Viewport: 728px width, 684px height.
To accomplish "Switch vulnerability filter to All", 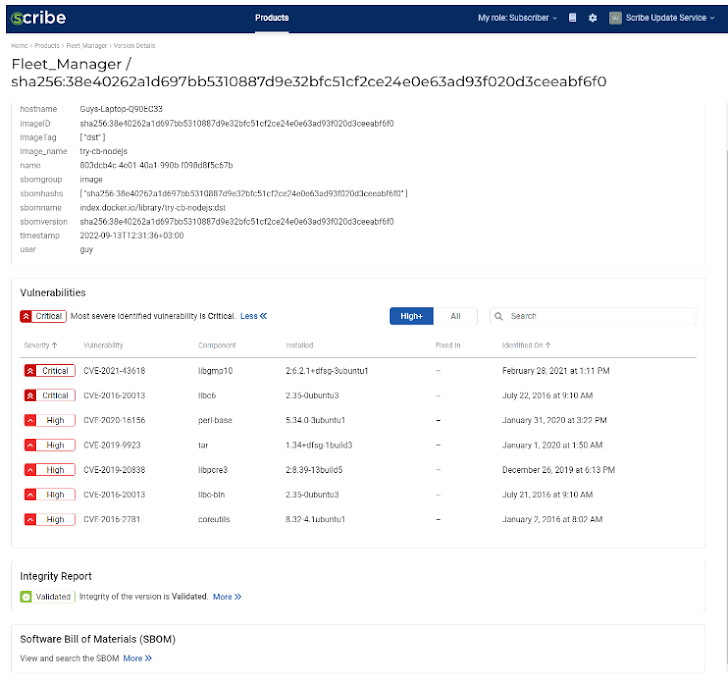I will 455,316.
